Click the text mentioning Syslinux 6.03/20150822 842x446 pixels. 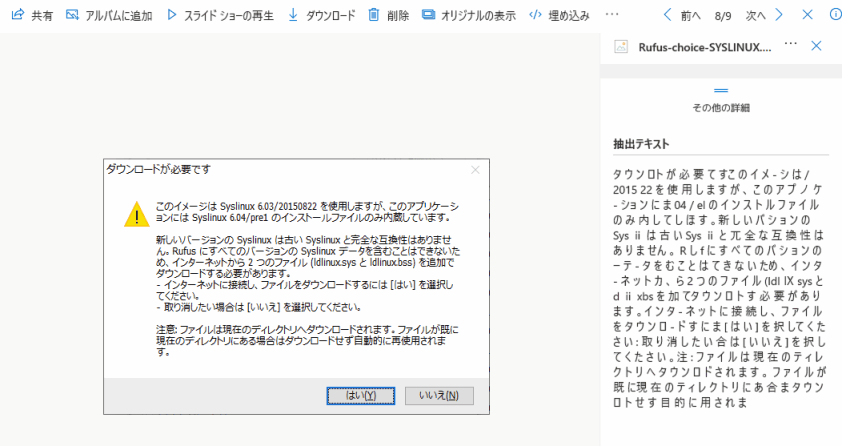pyautogui.click(x=307, y=212)
